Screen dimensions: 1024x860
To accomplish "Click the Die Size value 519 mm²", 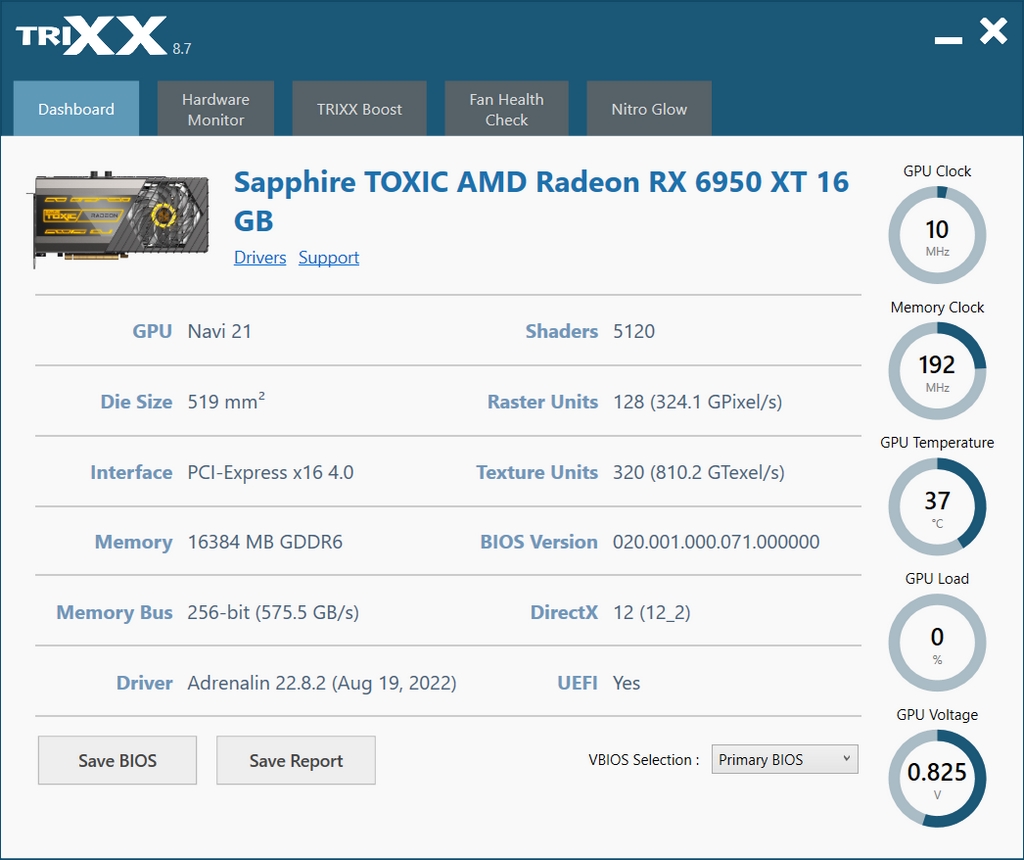I will click(226, 401).
